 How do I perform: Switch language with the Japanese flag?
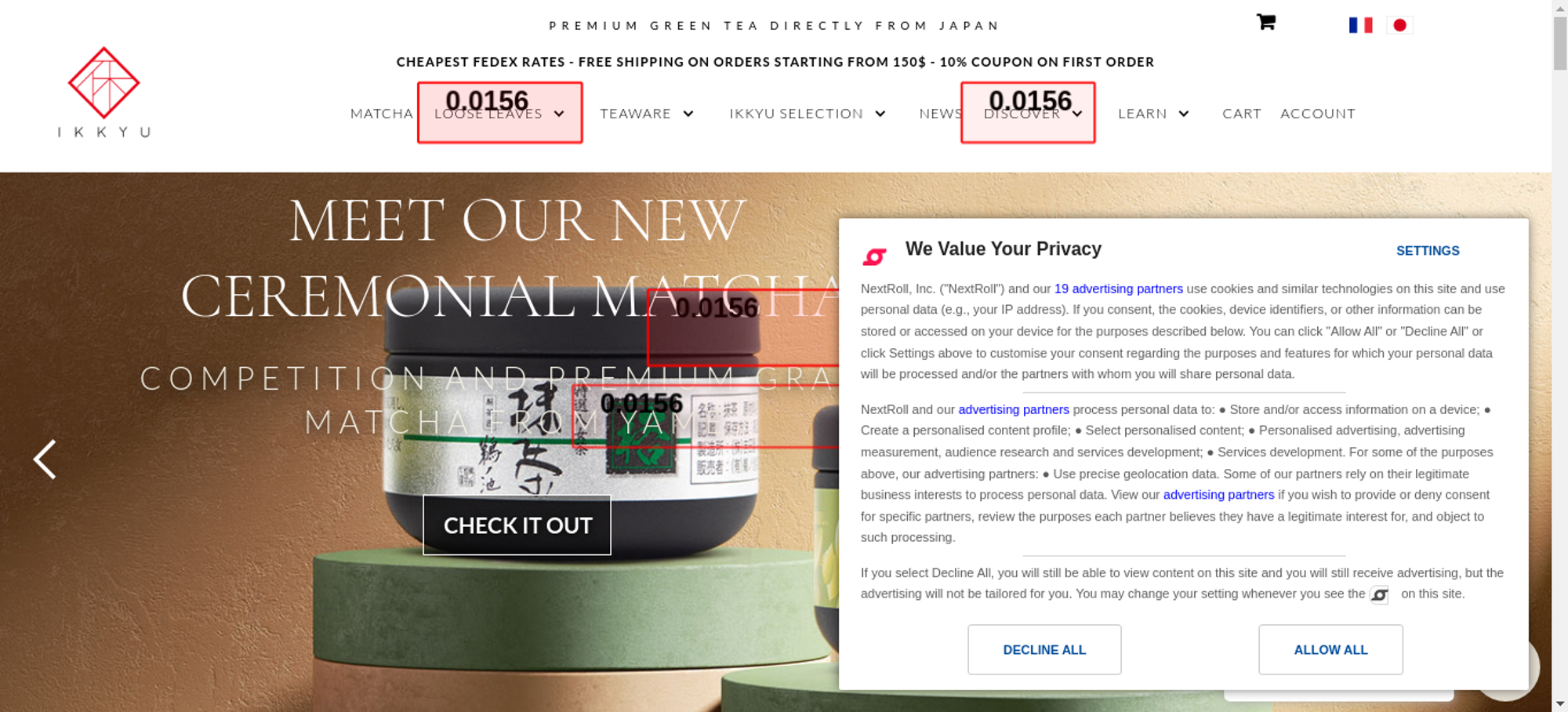coord(1399,25)
